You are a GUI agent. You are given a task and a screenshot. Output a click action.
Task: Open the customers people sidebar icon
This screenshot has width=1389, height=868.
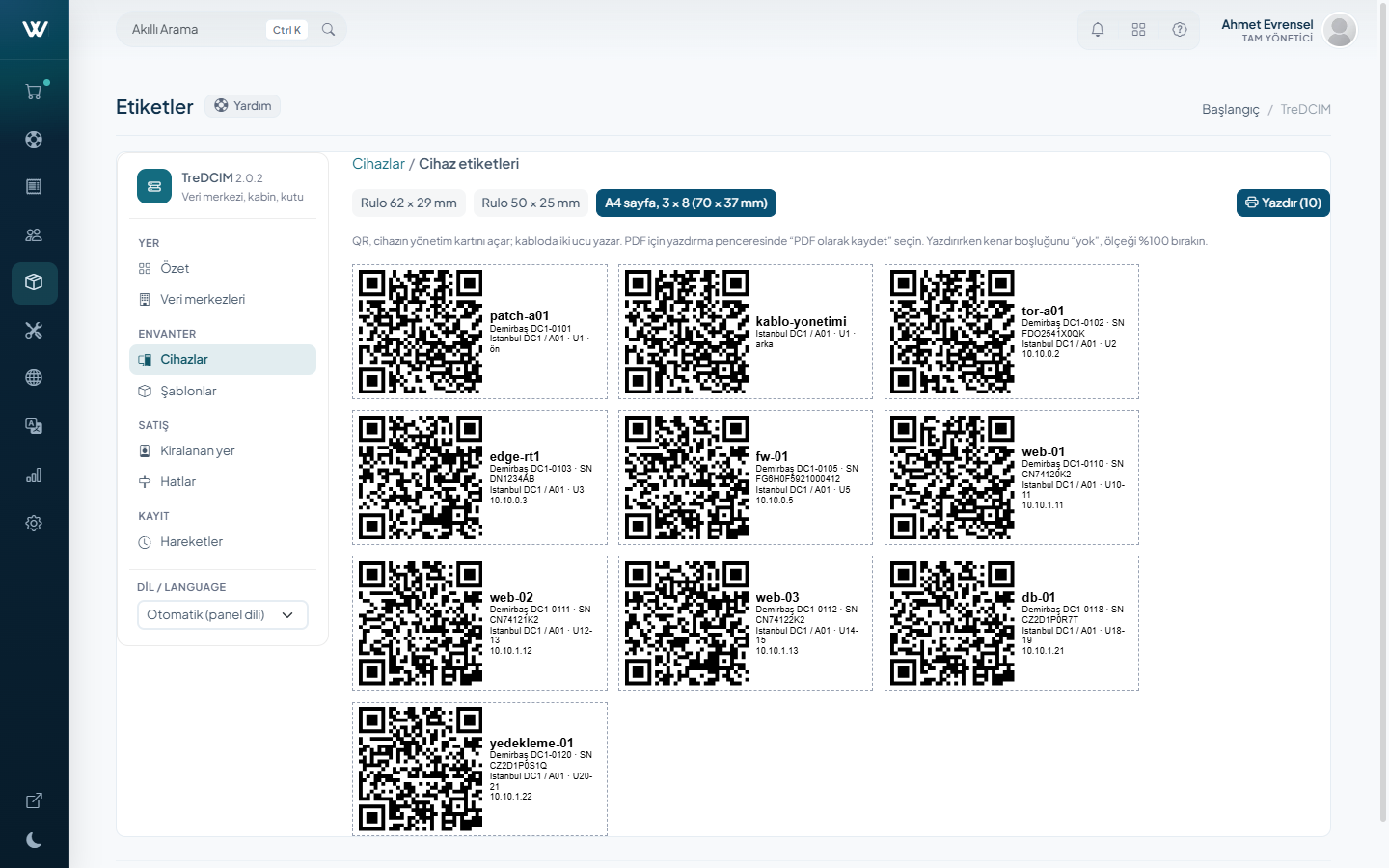34,234
